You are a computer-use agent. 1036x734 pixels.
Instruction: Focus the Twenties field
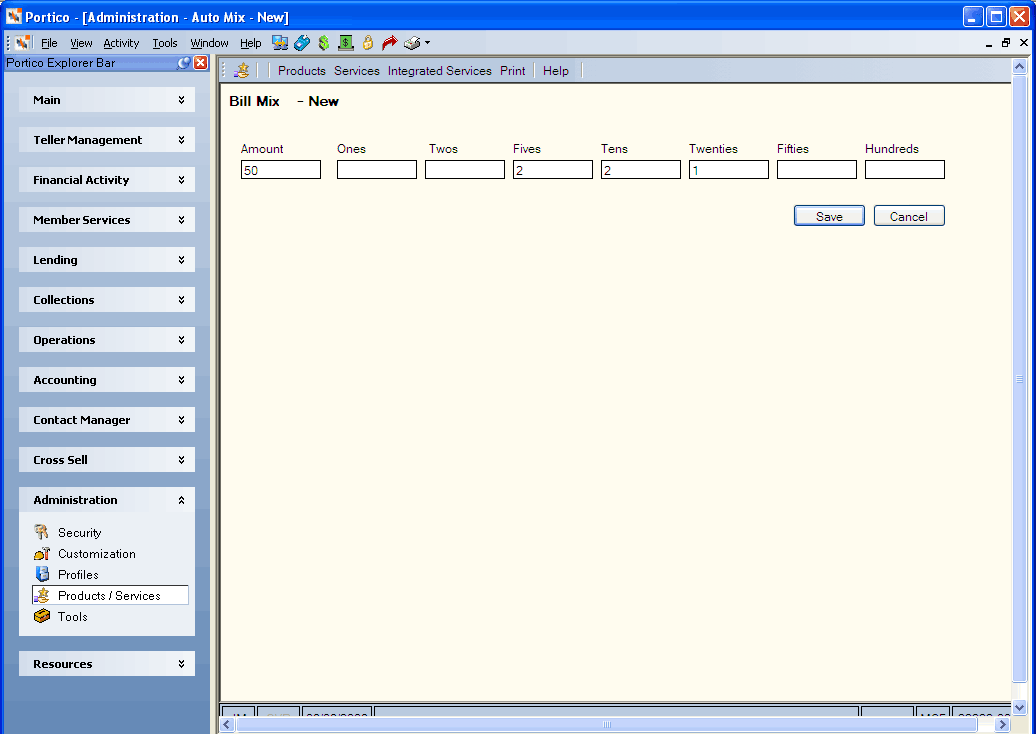click(x=729, y=170)
